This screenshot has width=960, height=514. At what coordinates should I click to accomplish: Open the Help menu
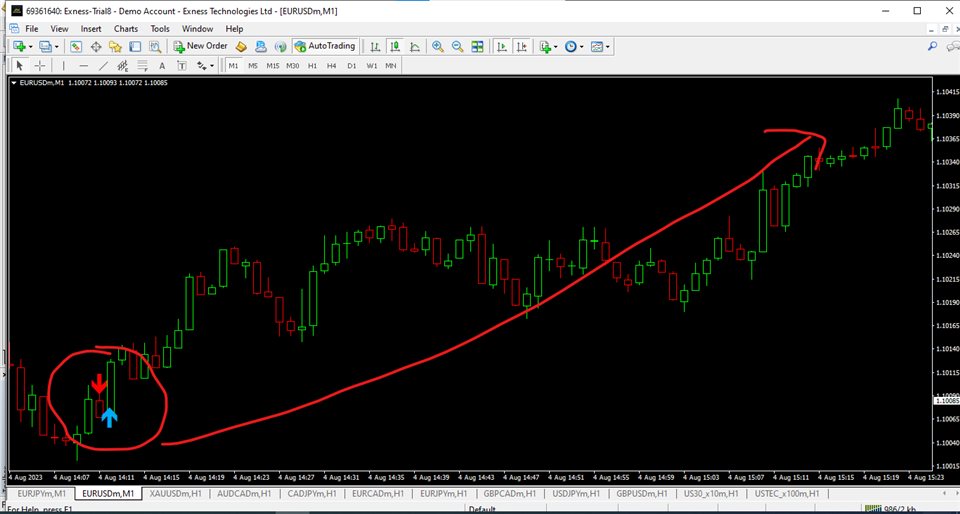(234, 29)
